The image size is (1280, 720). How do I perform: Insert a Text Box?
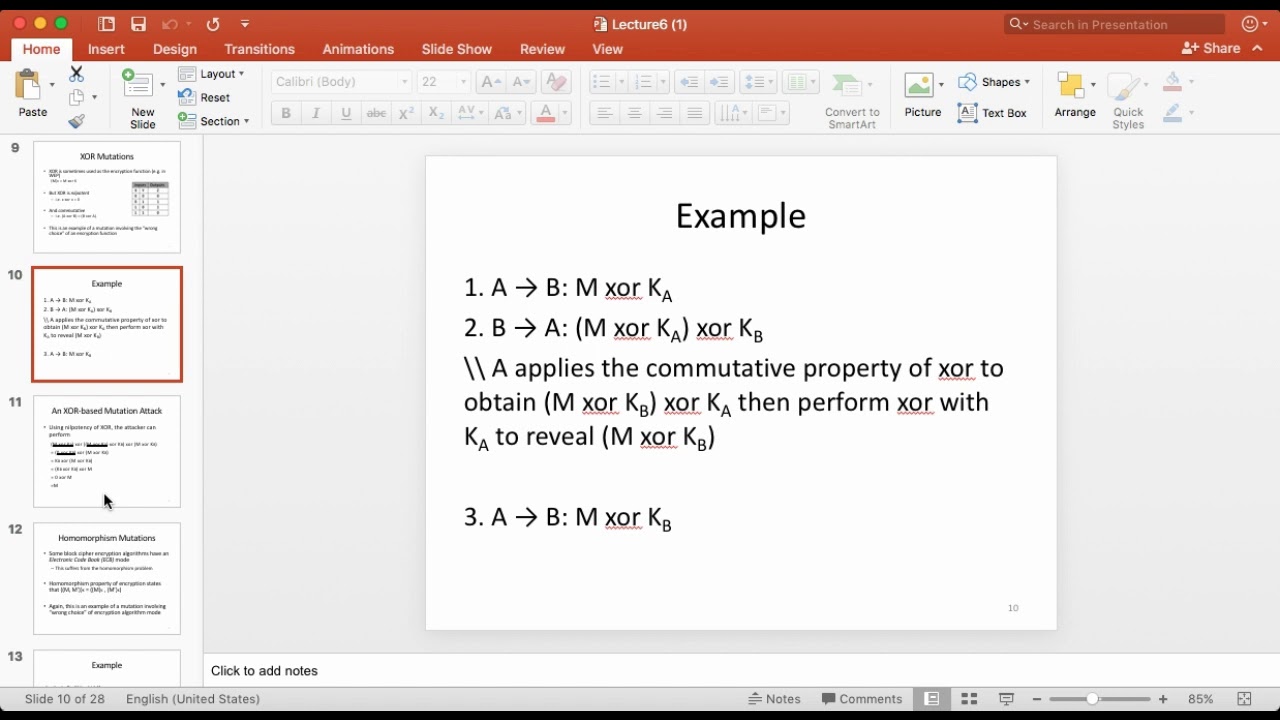[992, 113]
